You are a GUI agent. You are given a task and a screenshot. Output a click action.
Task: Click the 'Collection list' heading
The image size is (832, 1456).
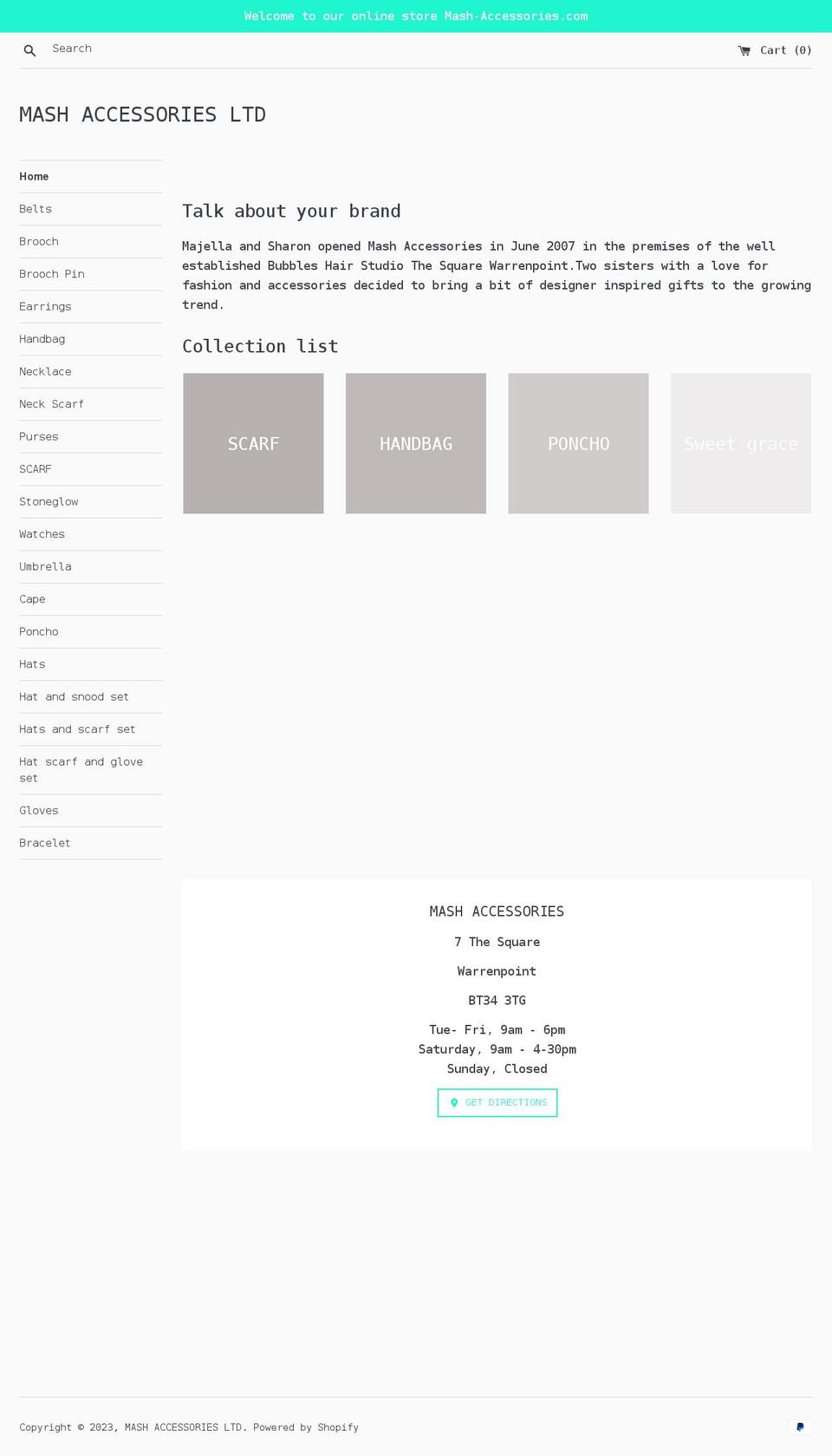[260, 346]
